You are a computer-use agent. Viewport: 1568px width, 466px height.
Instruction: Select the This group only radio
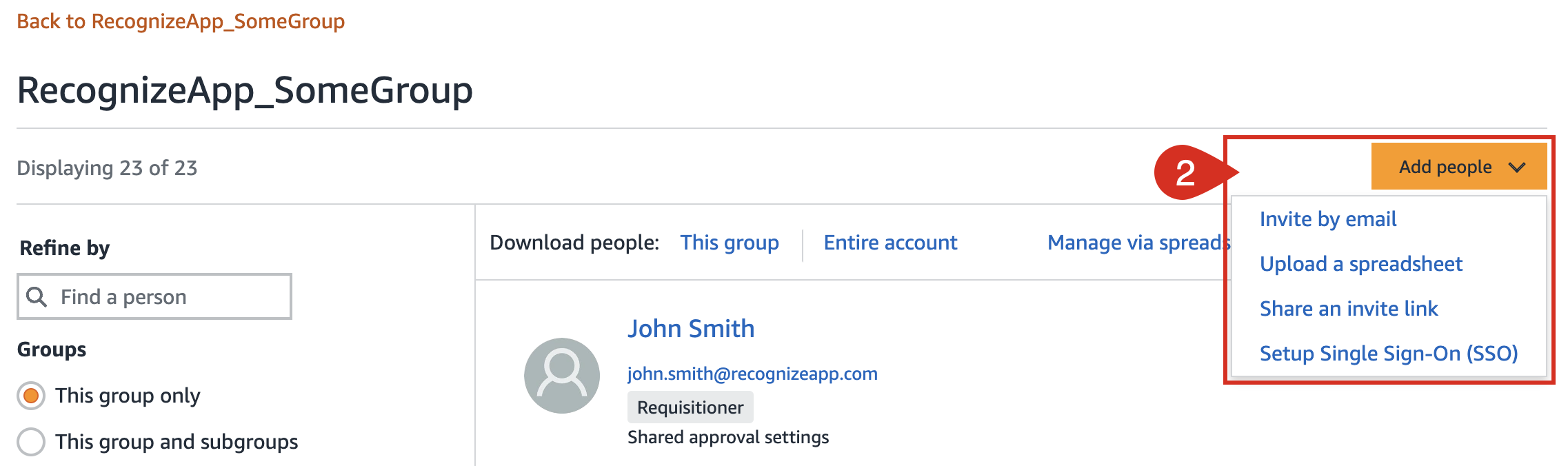[31, 396]
